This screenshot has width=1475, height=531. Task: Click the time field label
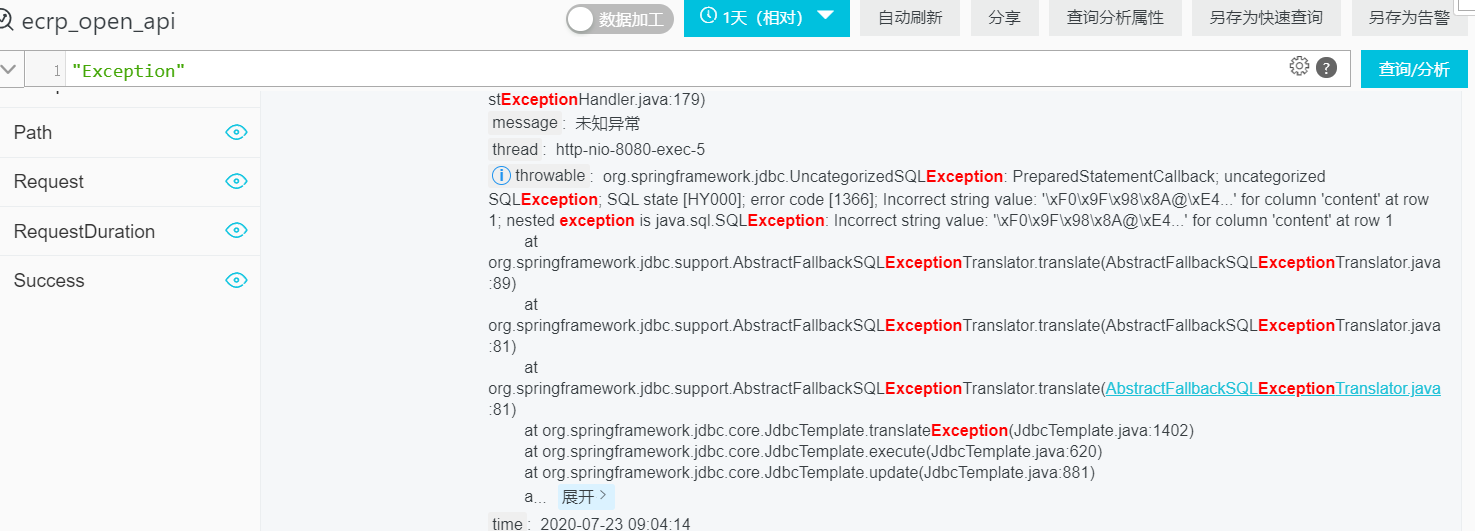(507, 524)
